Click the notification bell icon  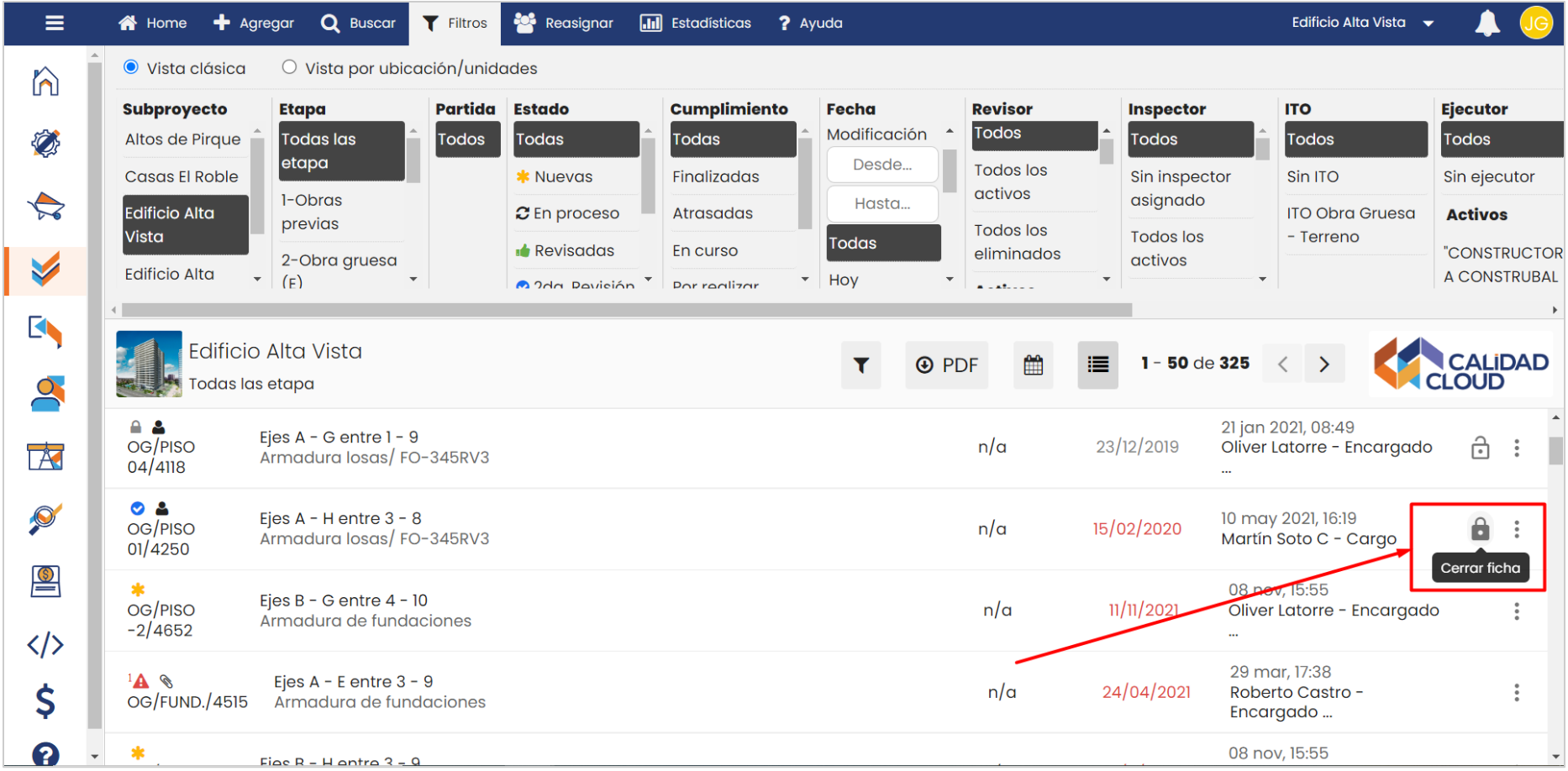pyautogui.click(x=1486, y=24)
